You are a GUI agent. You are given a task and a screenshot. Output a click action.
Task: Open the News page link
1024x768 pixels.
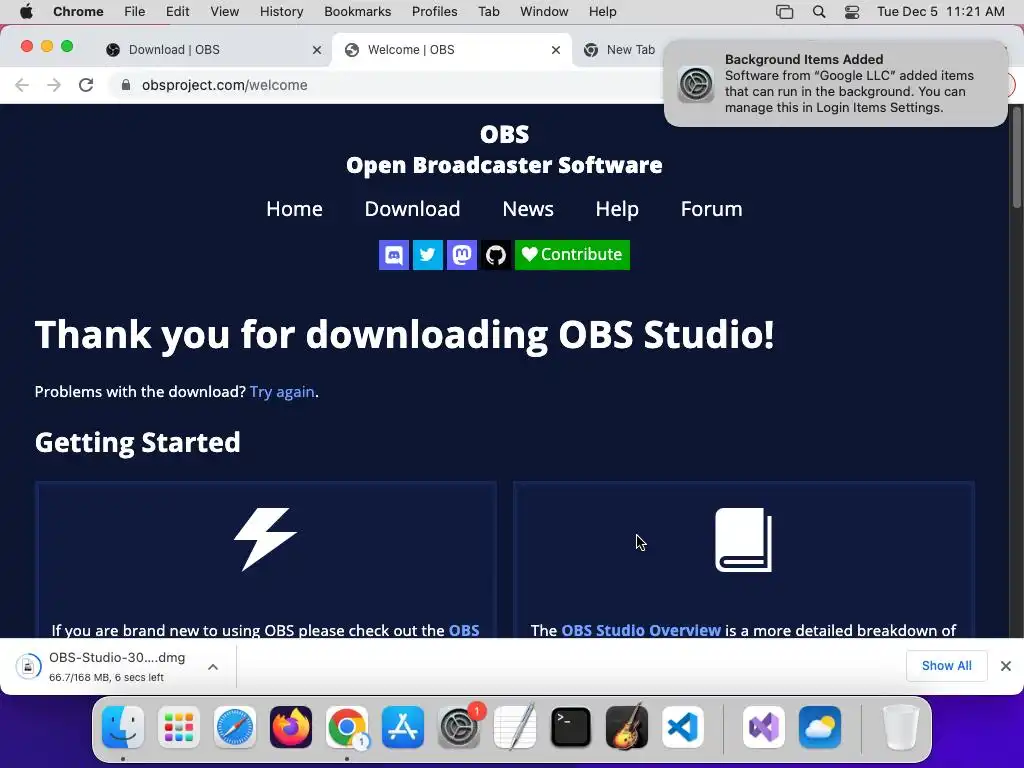pyautogui.click(x=528, y=209)
